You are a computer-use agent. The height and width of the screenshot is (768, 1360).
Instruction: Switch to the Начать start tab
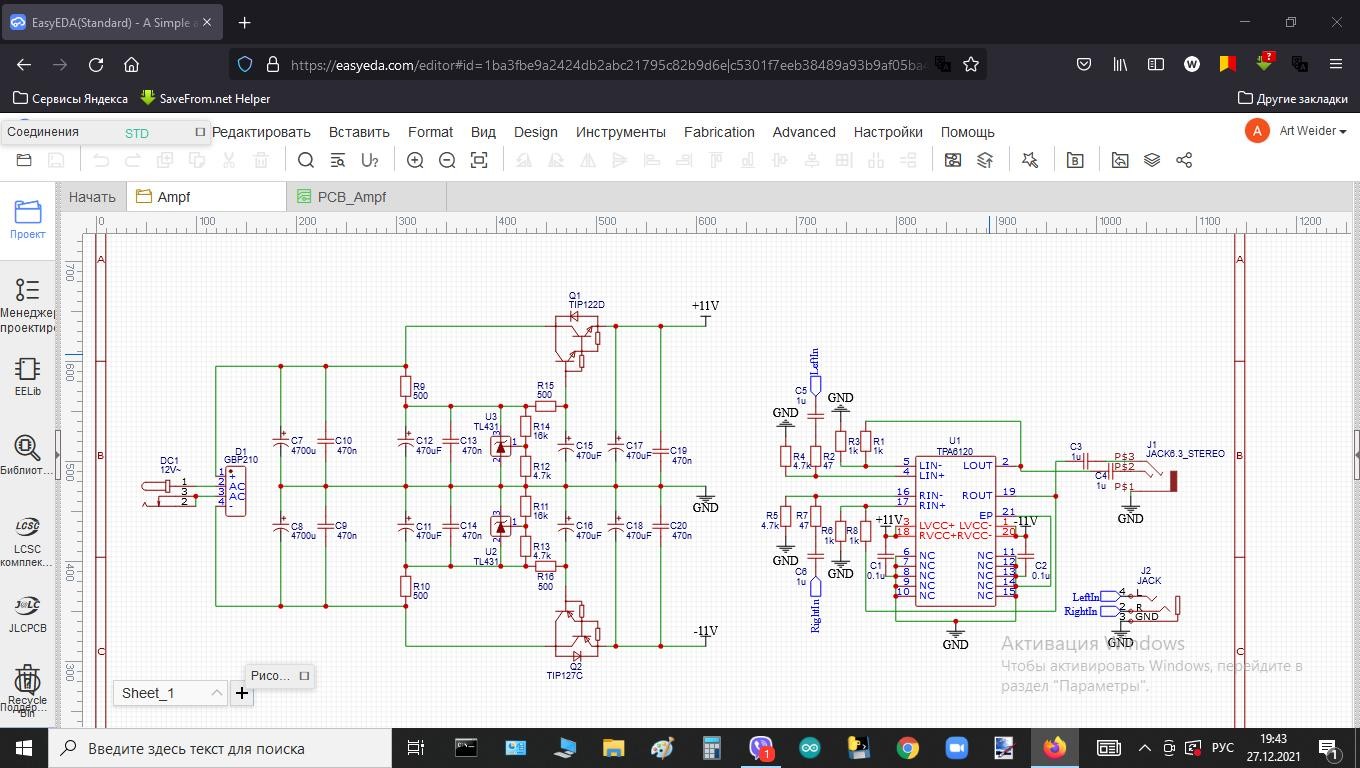tap(92, 197)
